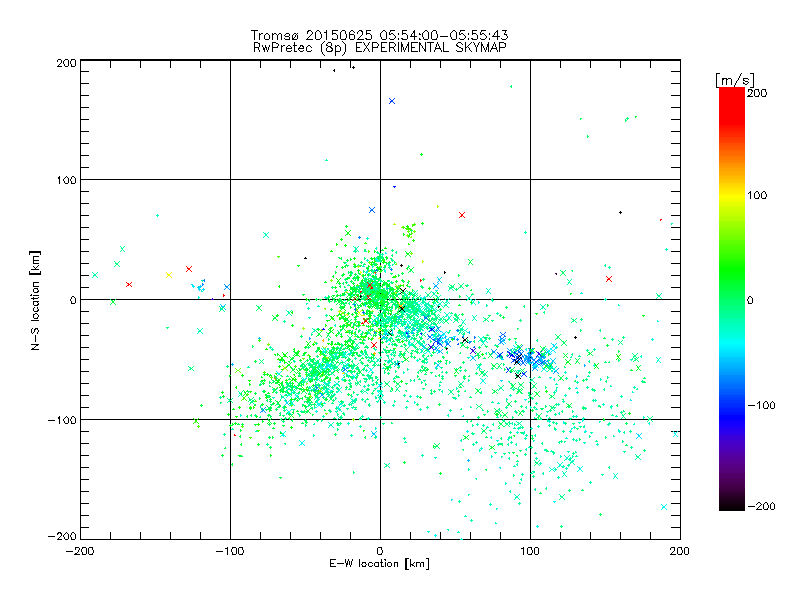
Task: Click the colorbar label '200' at top
Action: [757, 93]
